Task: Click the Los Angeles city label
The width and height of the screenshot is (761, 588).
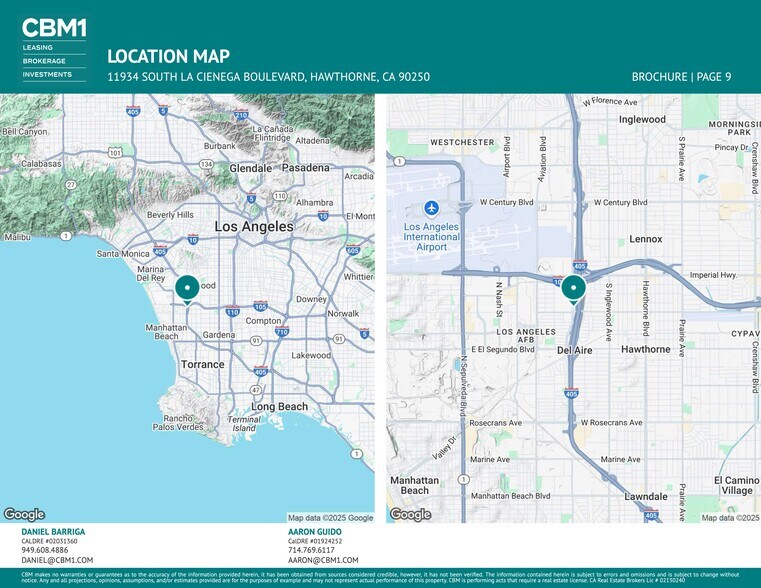Action: [x=254, y=227]
